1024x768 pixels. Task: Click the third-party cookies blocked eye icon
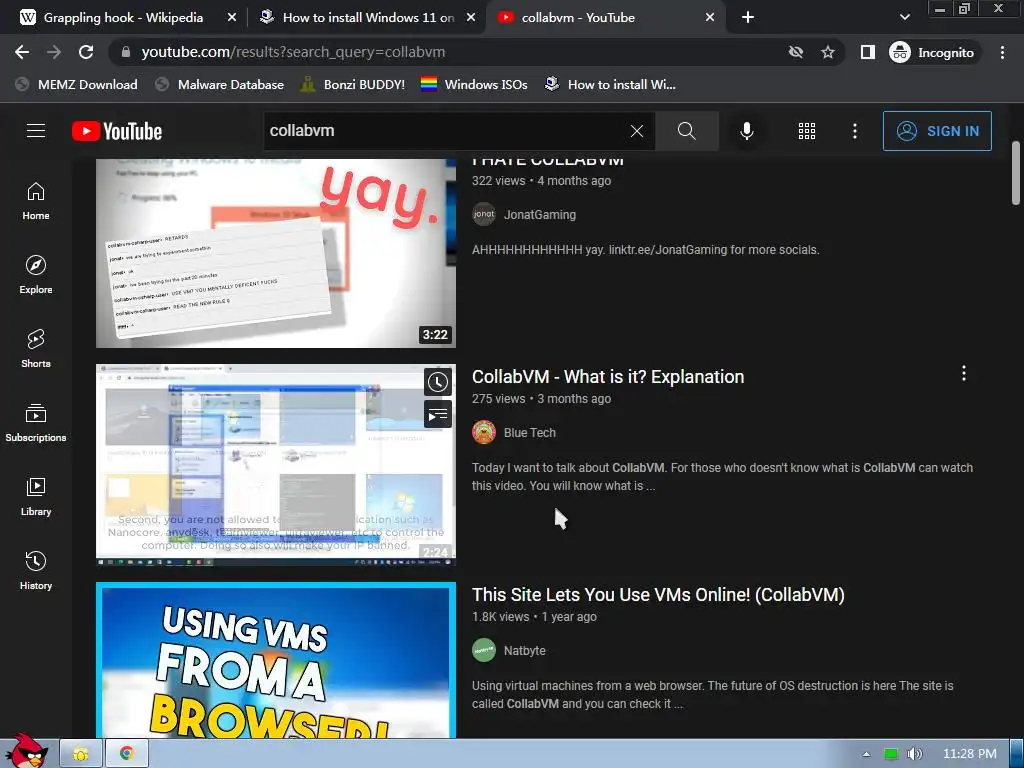click(x=795, y=52)
